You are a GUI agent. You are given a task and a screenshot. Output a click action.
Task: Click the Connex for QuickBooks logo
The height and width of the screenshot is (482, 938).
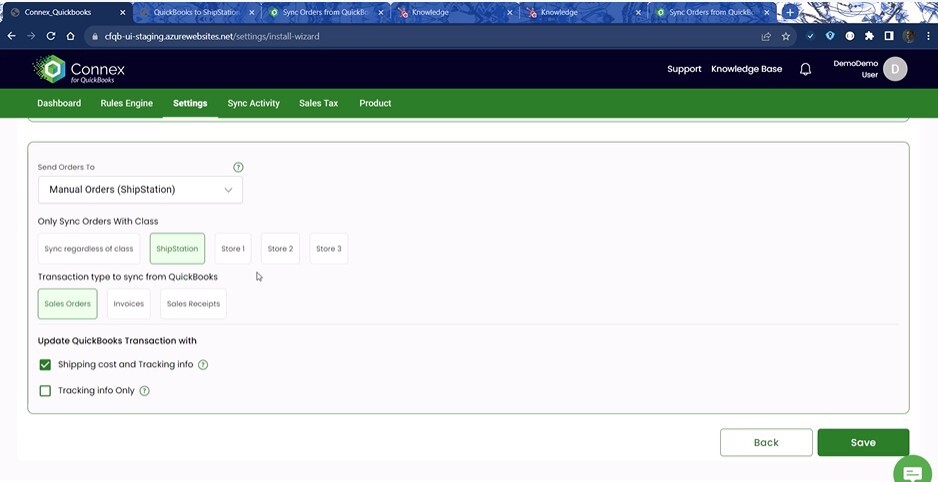(x=80, y=69)
